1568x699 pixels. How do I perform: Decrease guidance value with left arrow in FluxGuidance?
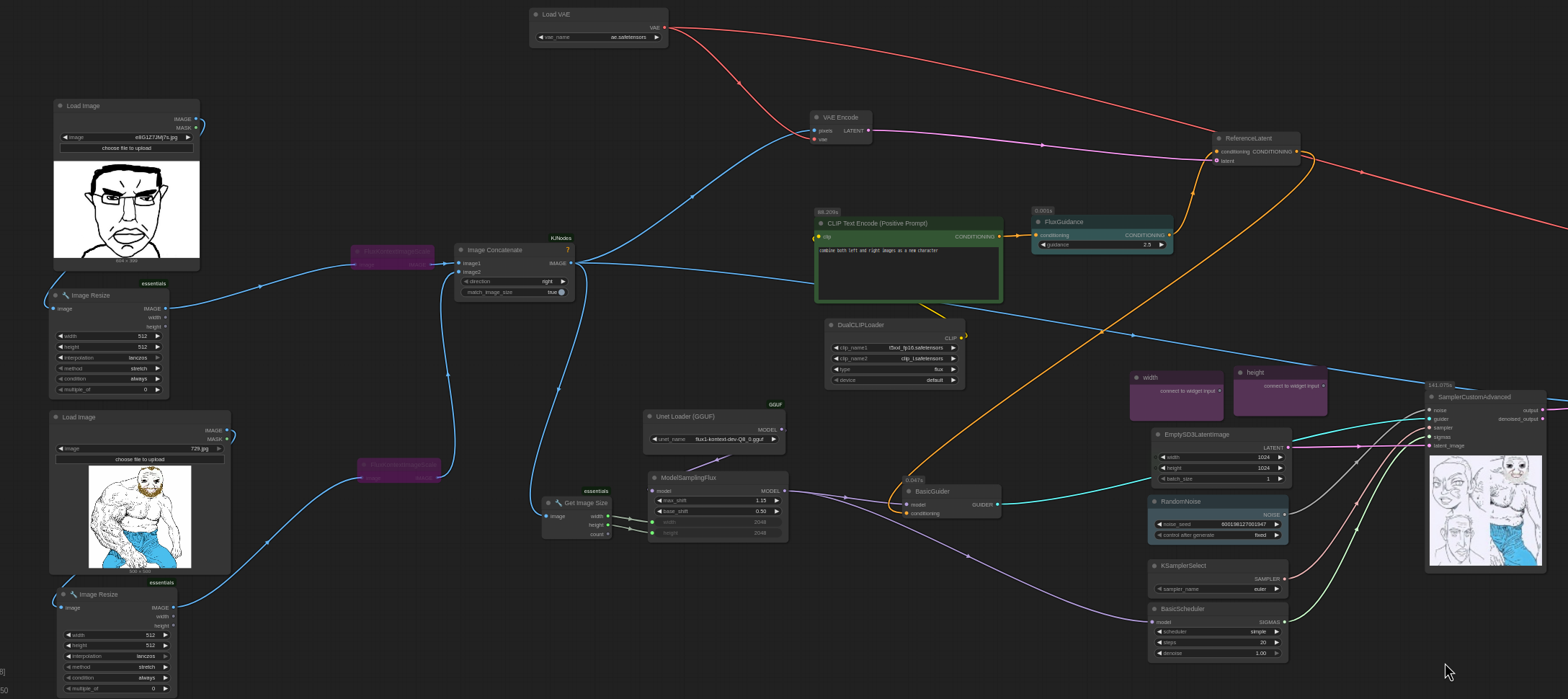(1043, 245)
